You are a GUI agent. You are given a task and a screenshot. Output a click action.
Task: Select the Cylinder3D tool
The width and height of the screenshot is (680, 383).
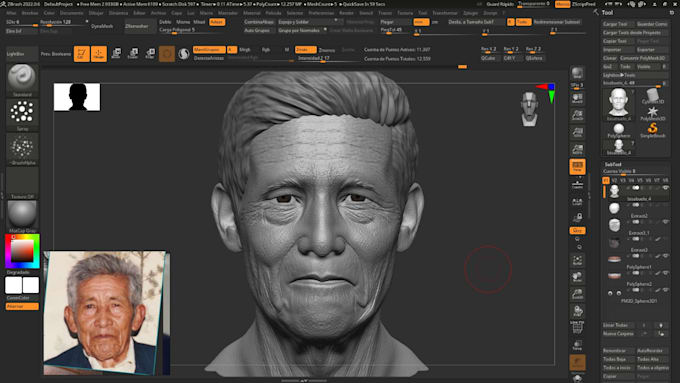click(652, 96)
